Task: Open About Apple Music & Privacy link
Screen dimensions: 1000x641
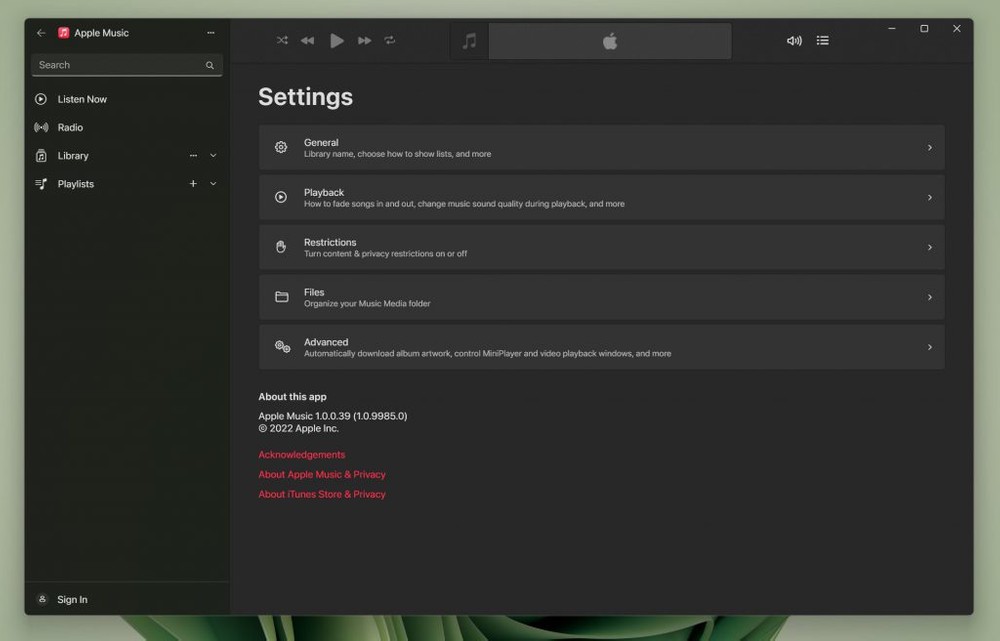Action: (322, 475)
